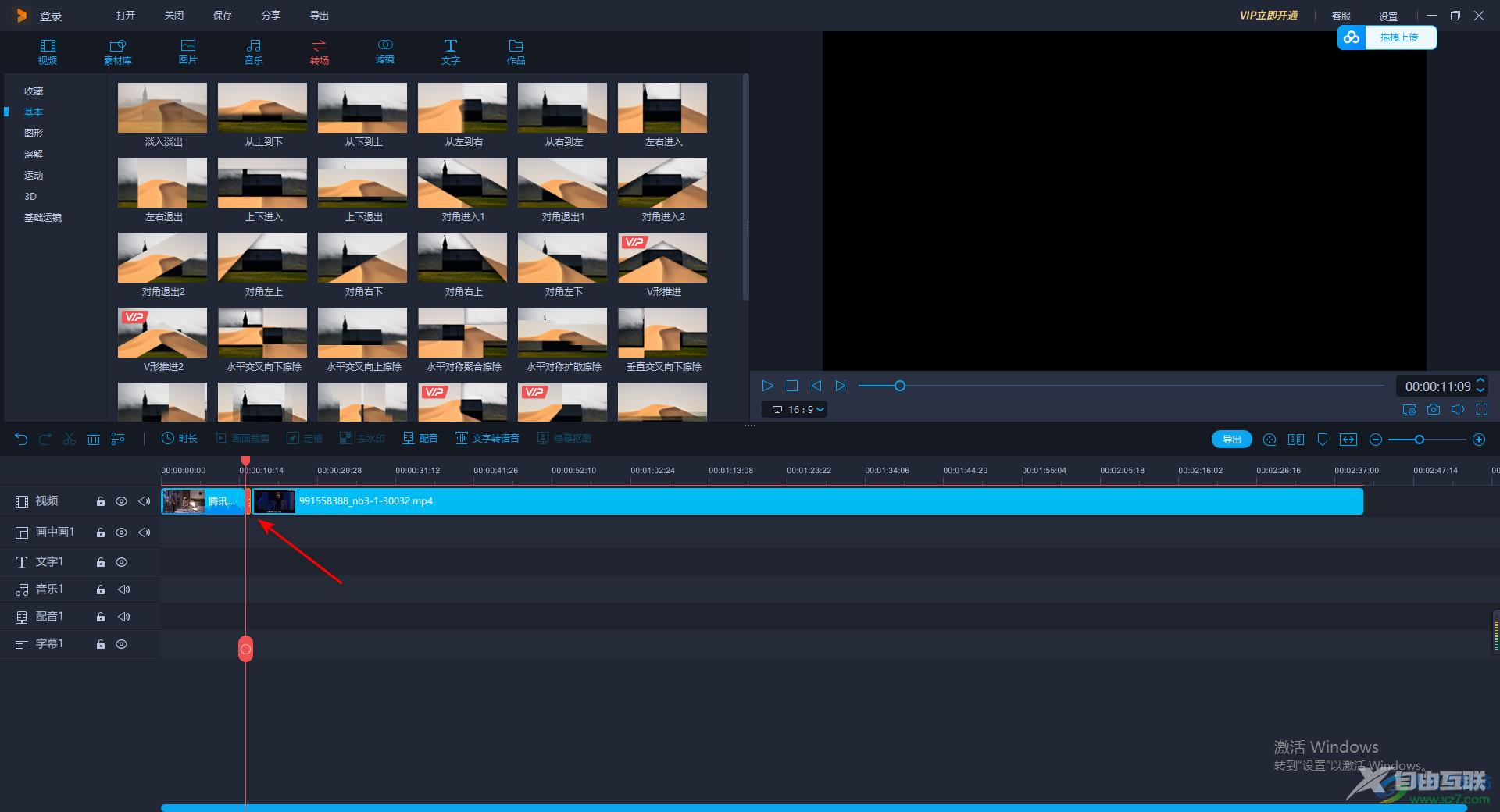Open the 滤镜 filters tab

point(385,52)
